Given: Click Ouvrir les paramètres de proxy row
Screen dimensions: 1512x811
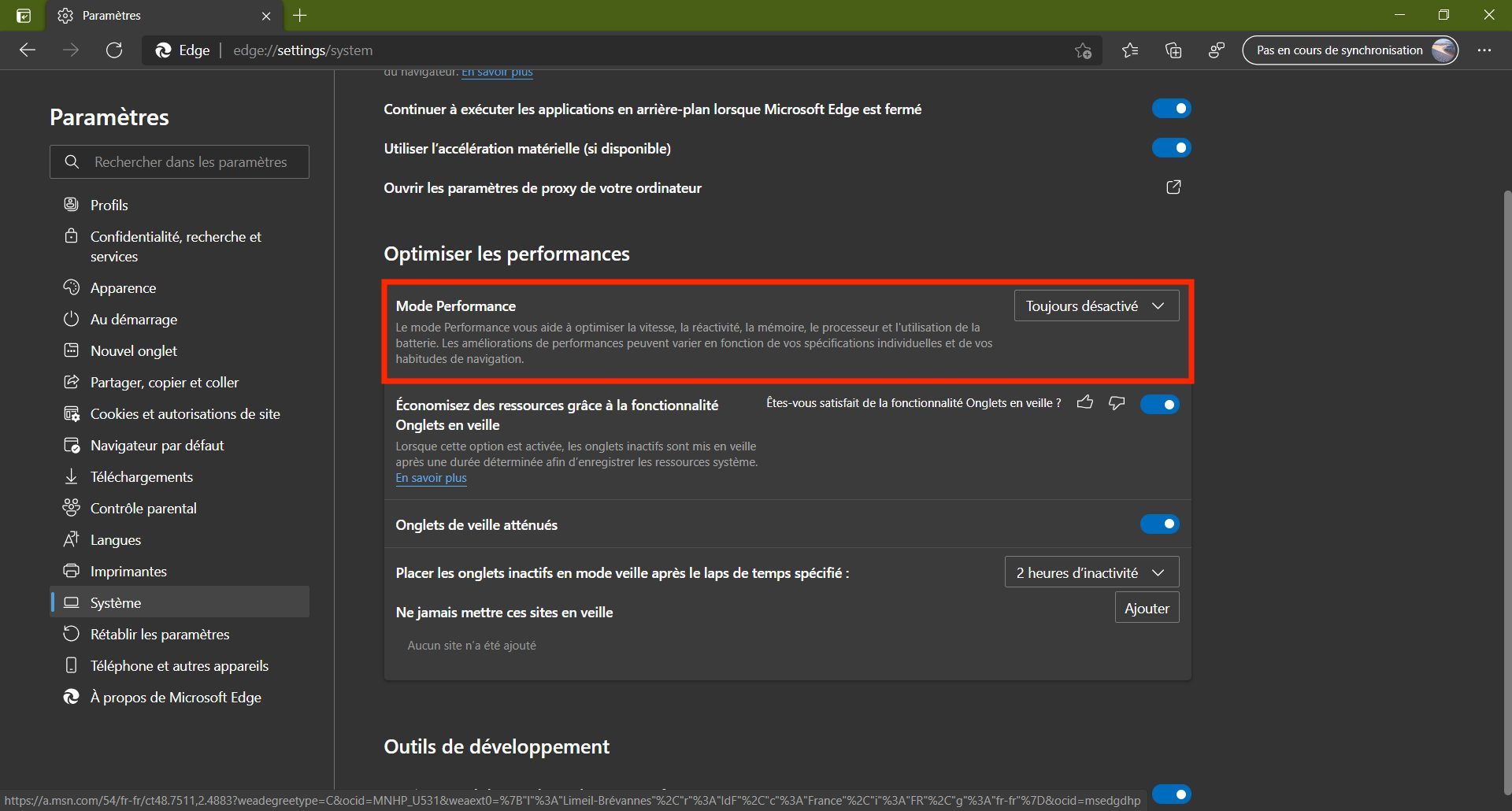Looking at the screenshot, I should point(787,187).
